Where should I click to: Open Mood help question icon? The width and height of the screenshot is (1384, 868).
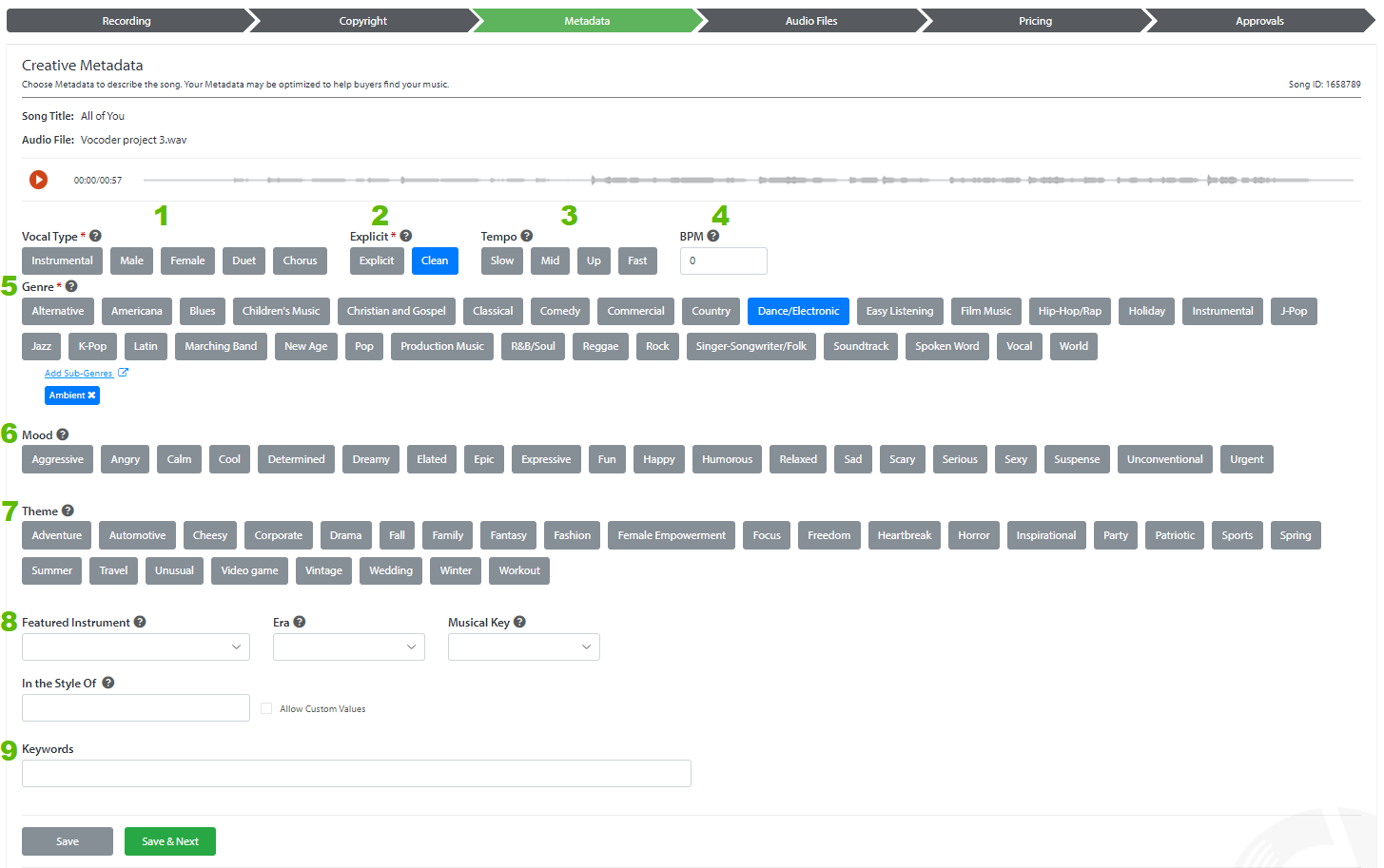(63, 434)
